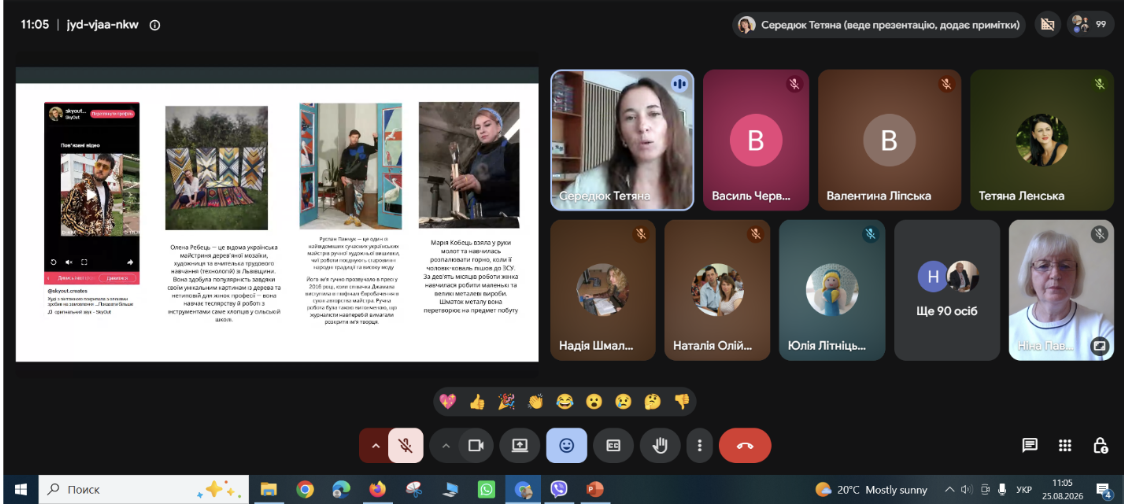Open the system tray volume control
Screen dimensions: 1124x504
pos(967,490)
